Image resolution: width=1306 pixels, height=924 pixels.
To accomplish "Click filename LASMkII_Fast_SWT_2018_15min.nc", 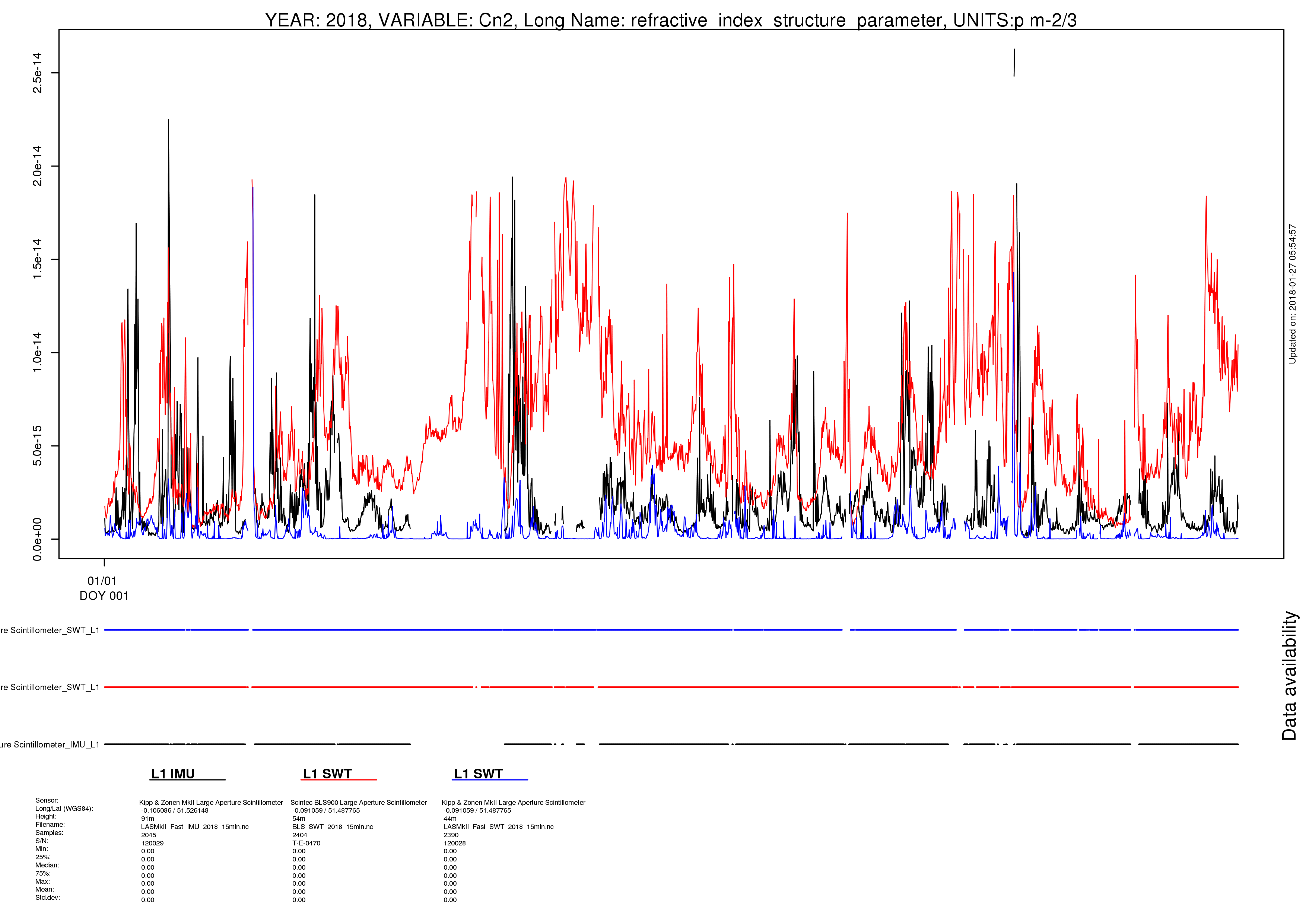I will pos(499,827).
